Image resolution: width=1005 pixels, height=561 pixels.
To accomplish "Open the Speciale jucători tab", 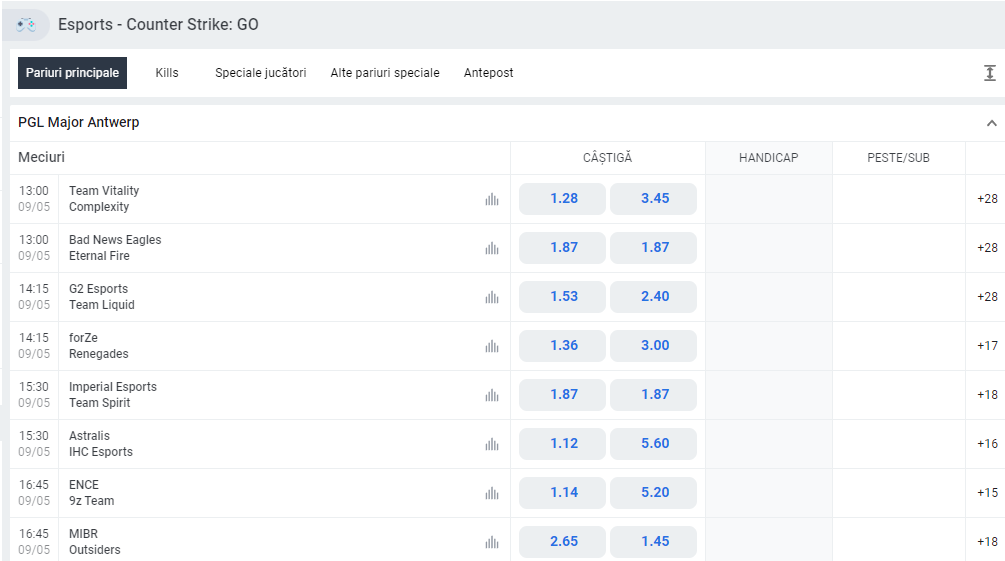I will (x=260, y=73).
